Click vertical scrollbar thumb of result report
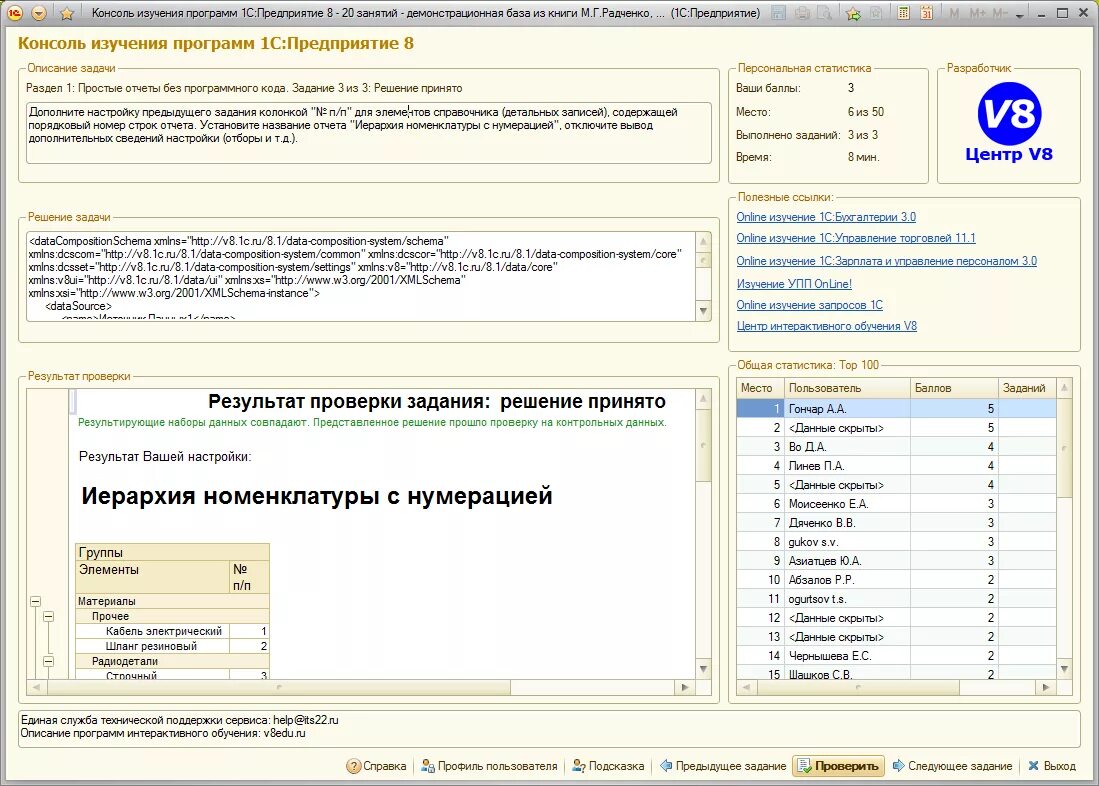The width and height of the screenshot is (1099, 786). point(703,445)
